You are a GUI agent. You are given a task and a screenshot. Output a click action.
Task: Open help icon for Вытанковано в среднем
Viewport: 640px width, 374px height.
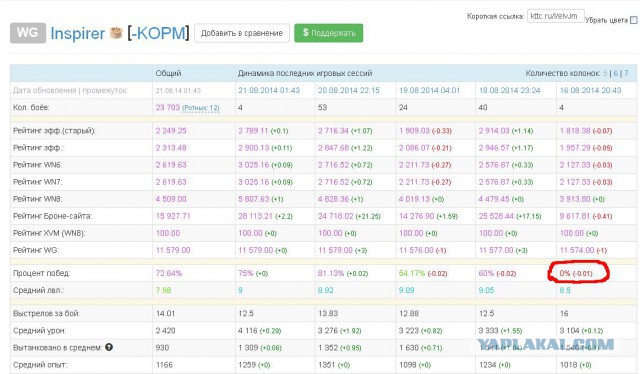(109, 347)
